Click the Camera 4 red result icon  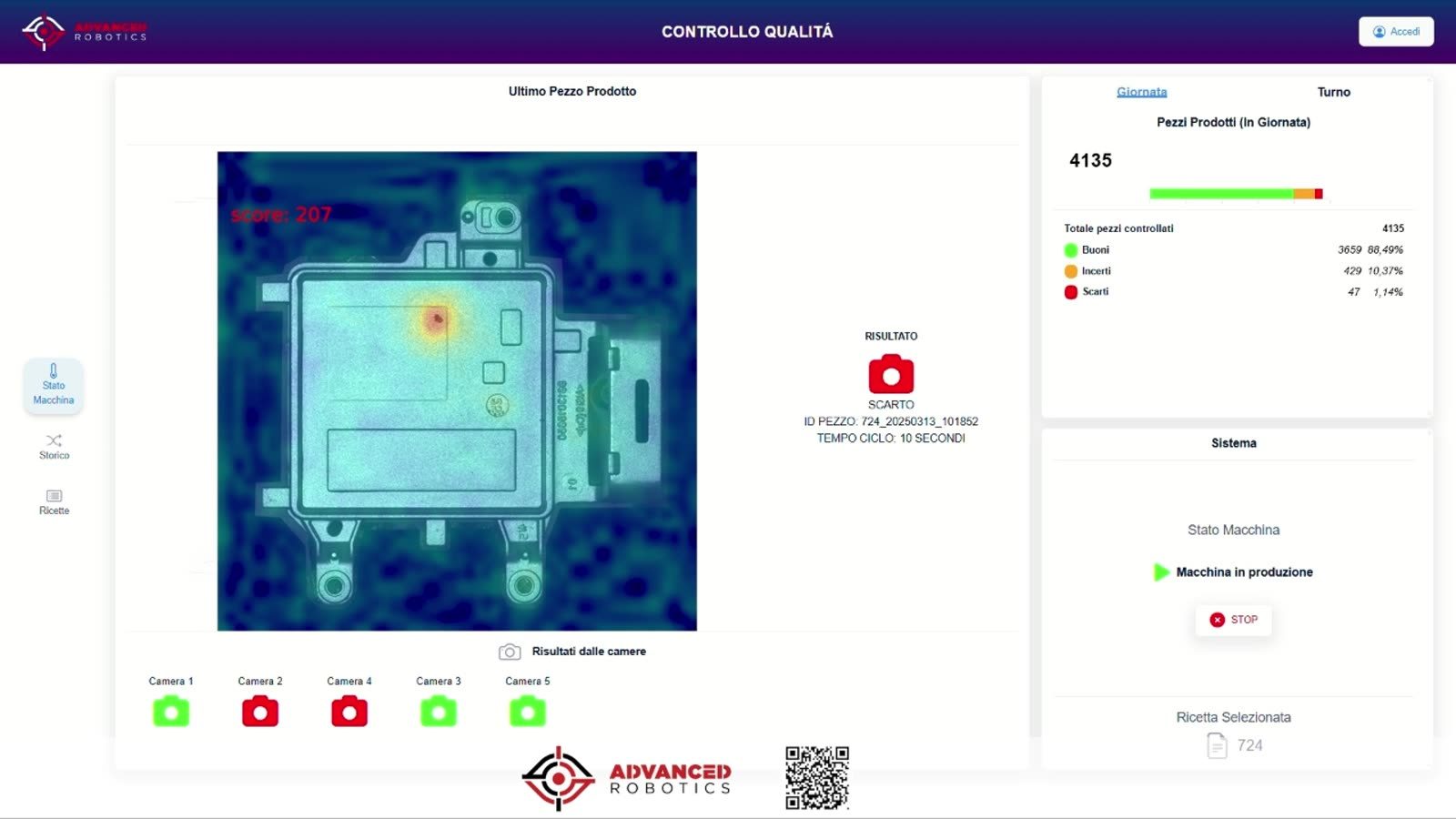pyautogui.click(x=349, y=712)
